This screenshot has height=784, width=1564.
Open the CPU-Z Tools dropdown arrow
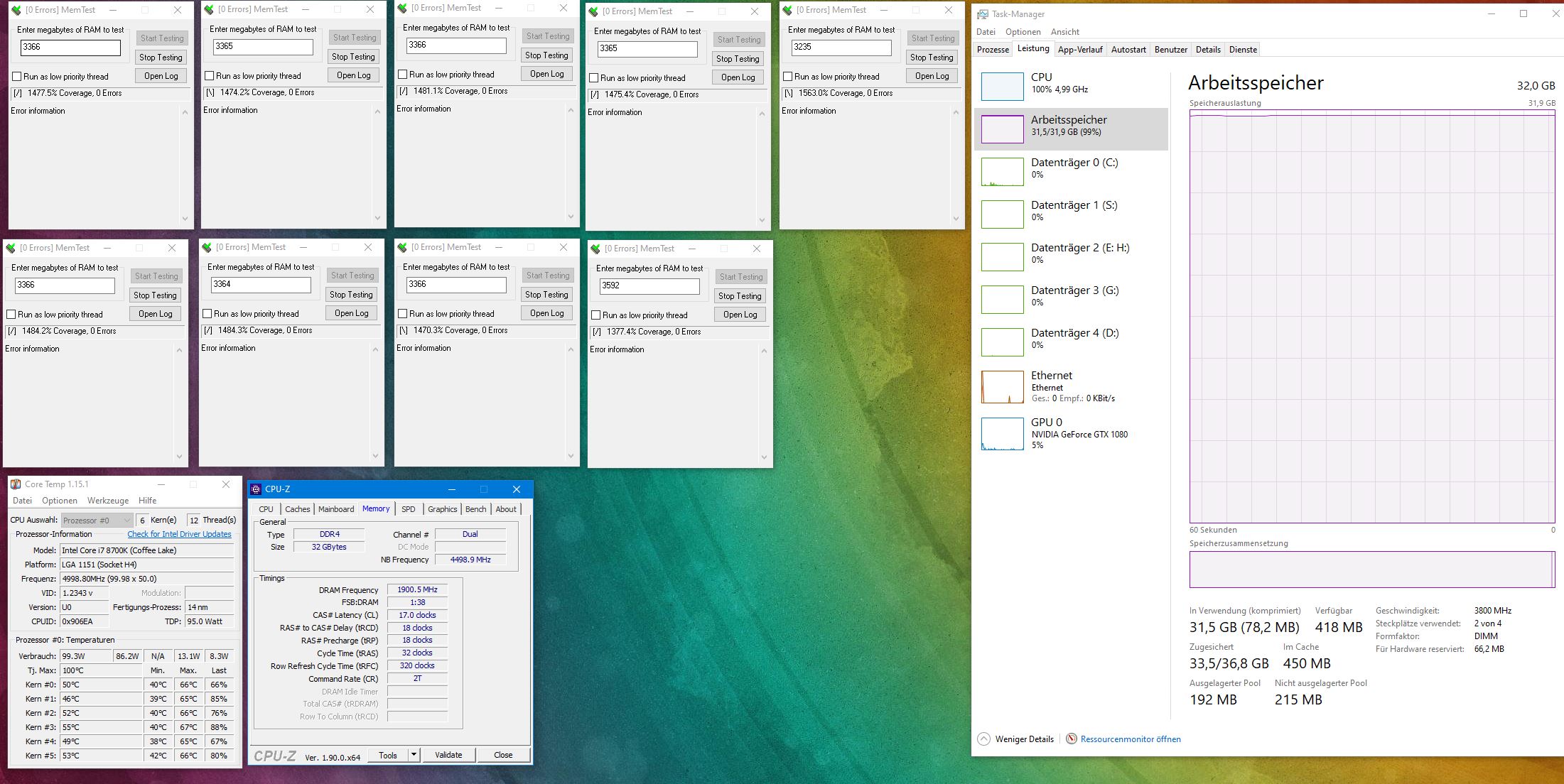(414, 755)
